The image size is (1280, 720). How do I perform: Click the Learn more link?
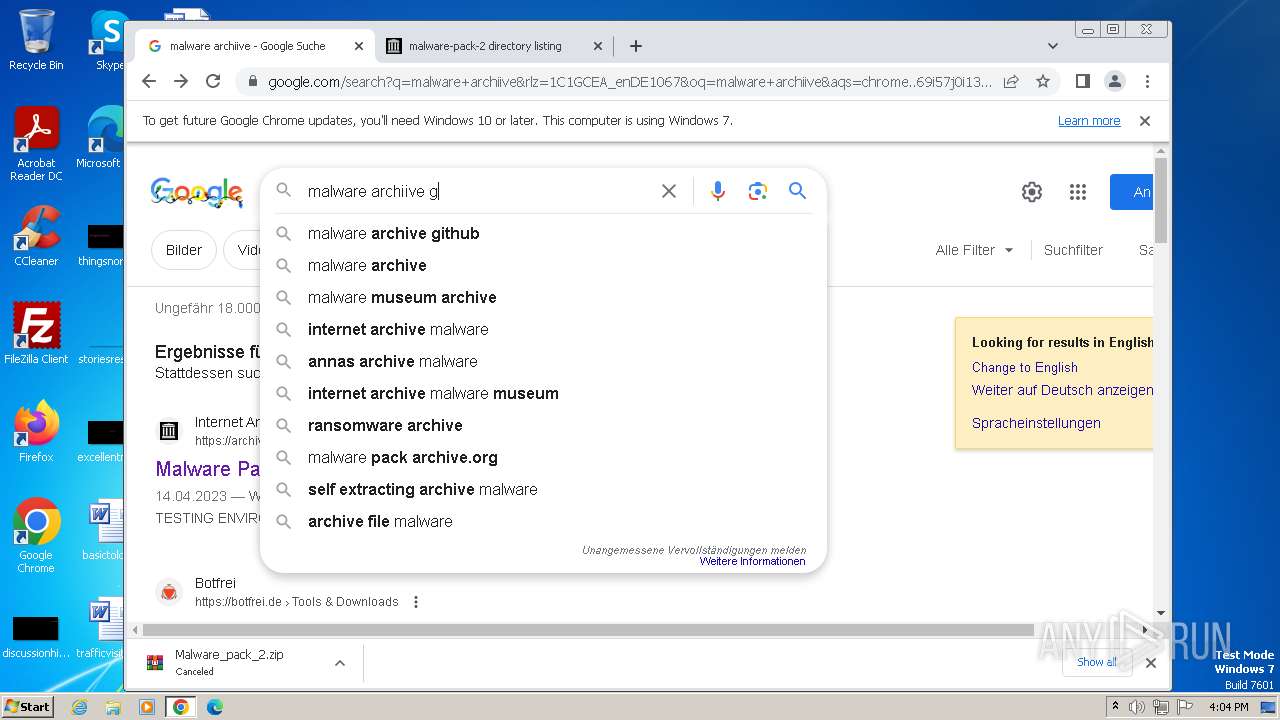(1089, 121)
